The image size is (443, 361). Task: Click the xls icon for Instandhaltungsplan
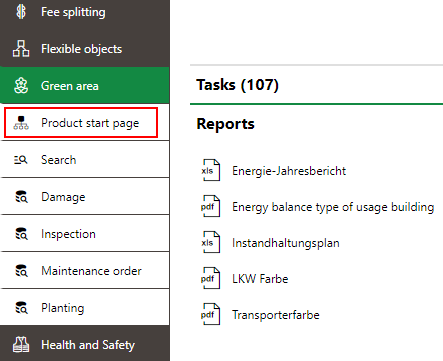coord(211,242)
